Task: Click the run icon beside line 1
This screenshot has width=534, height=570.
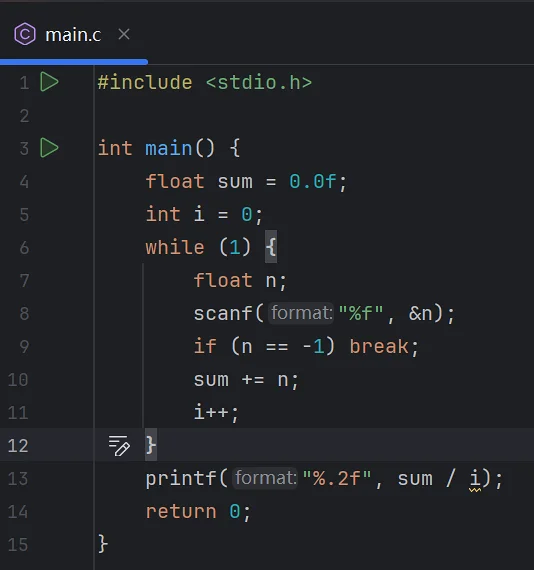Action: [49, 82]
